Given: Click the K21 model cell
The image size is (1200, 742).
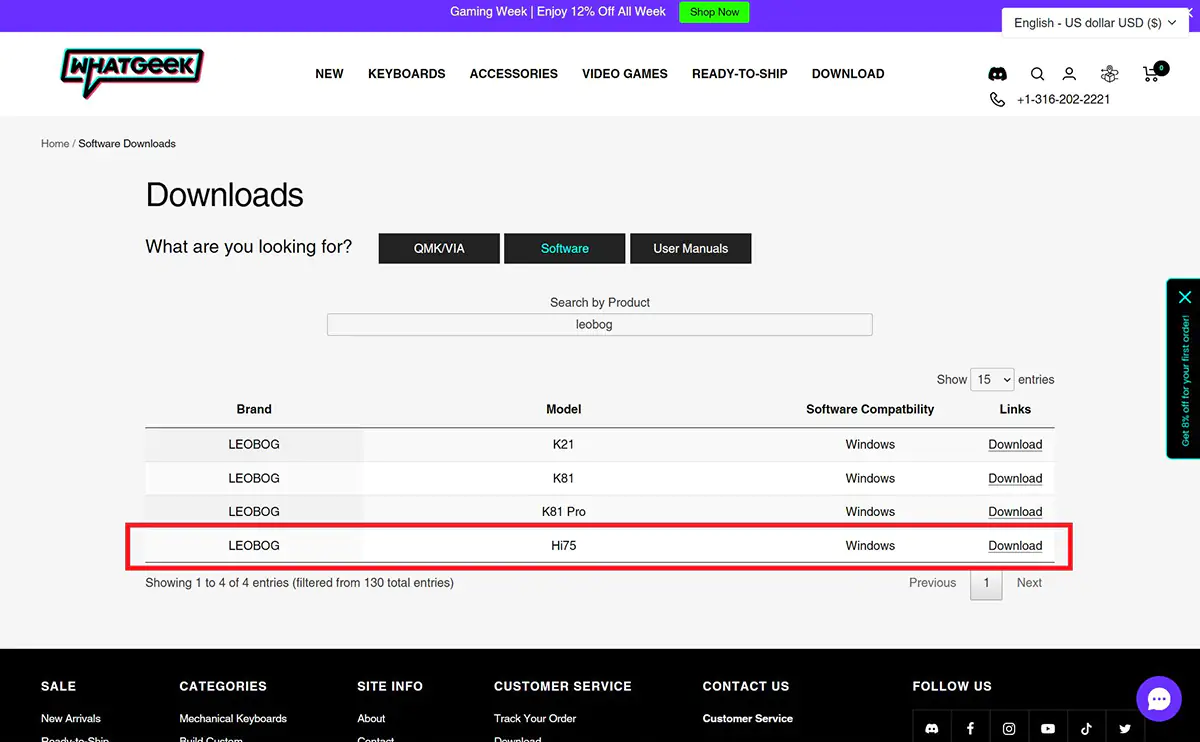Looking at the screenshot, I should 564,445.
